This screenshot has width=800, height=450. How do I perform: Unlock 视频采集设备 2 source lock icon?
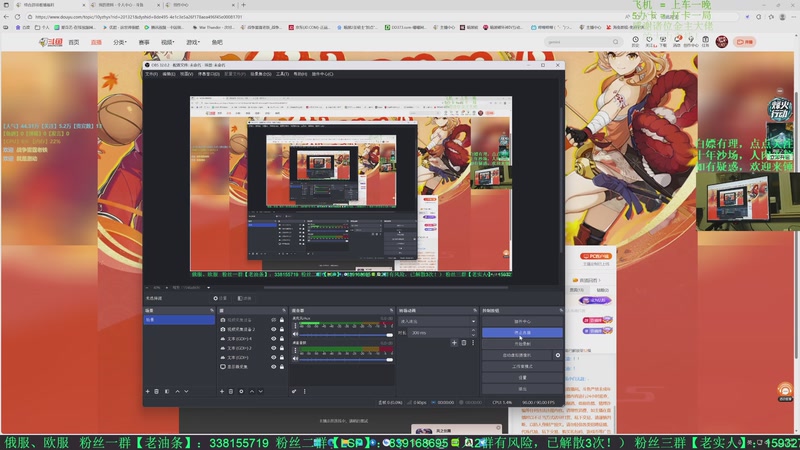pyautogui.click(x=282, y=329)
